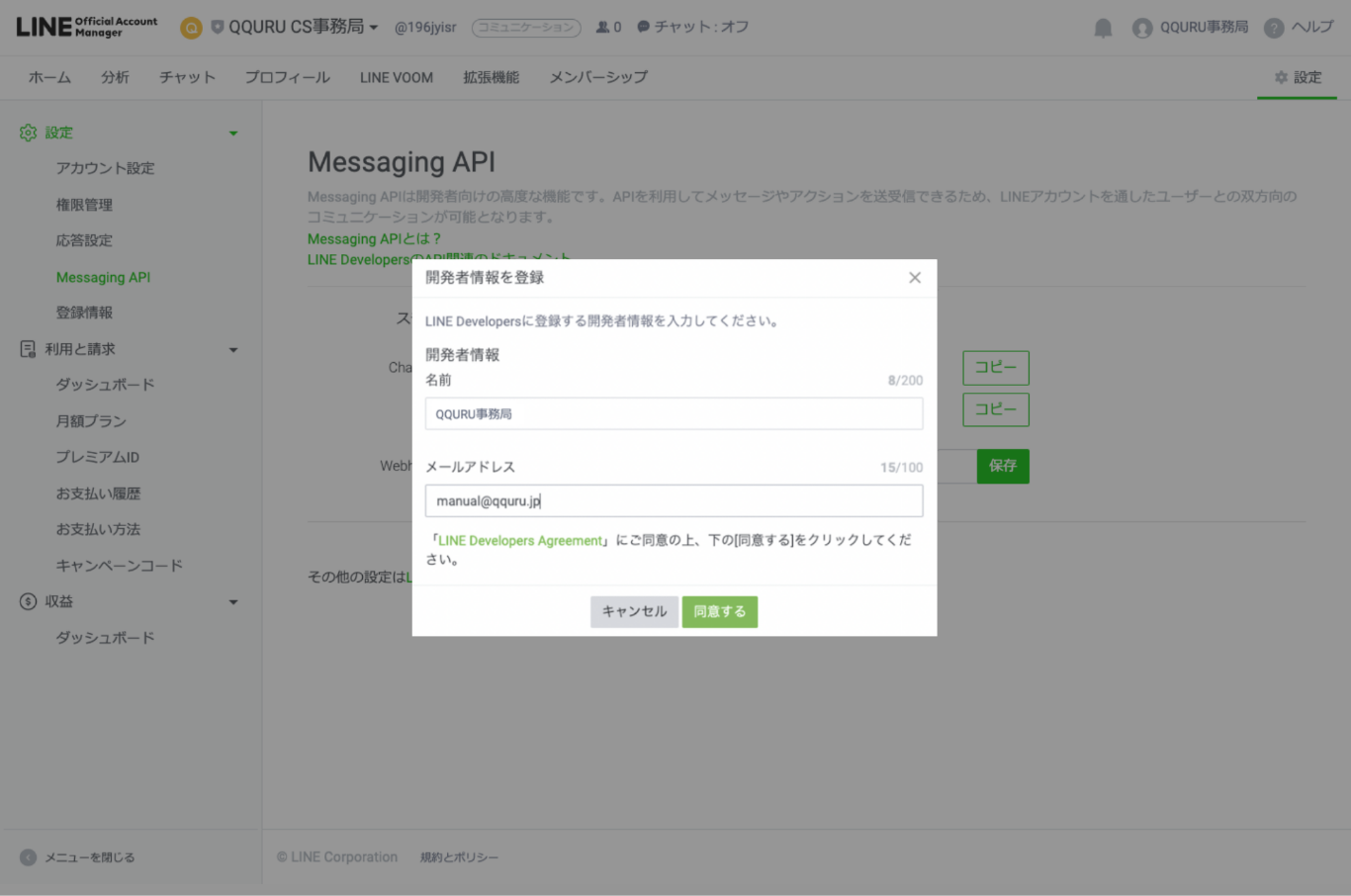This screenshot has height=896, width=1351.
Task: Close the developer registration dialog
Action: click(x=915, y=278)
